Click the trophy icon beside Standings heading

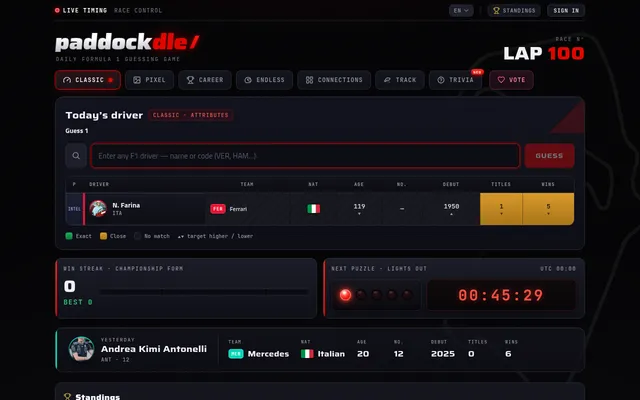pos(67,397)
